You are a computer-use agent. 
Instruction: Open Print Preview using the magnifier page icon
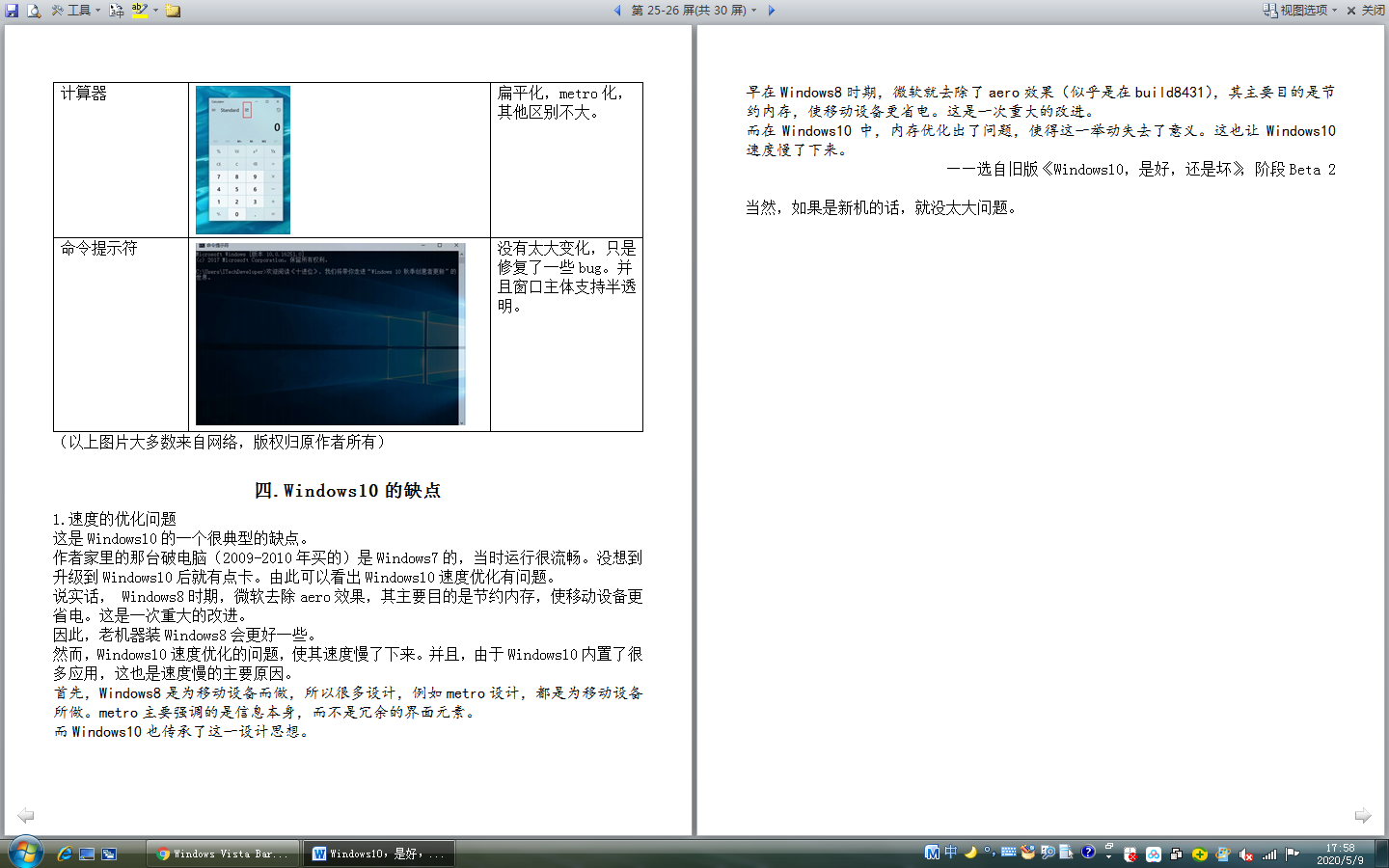[x=34, y=11]
